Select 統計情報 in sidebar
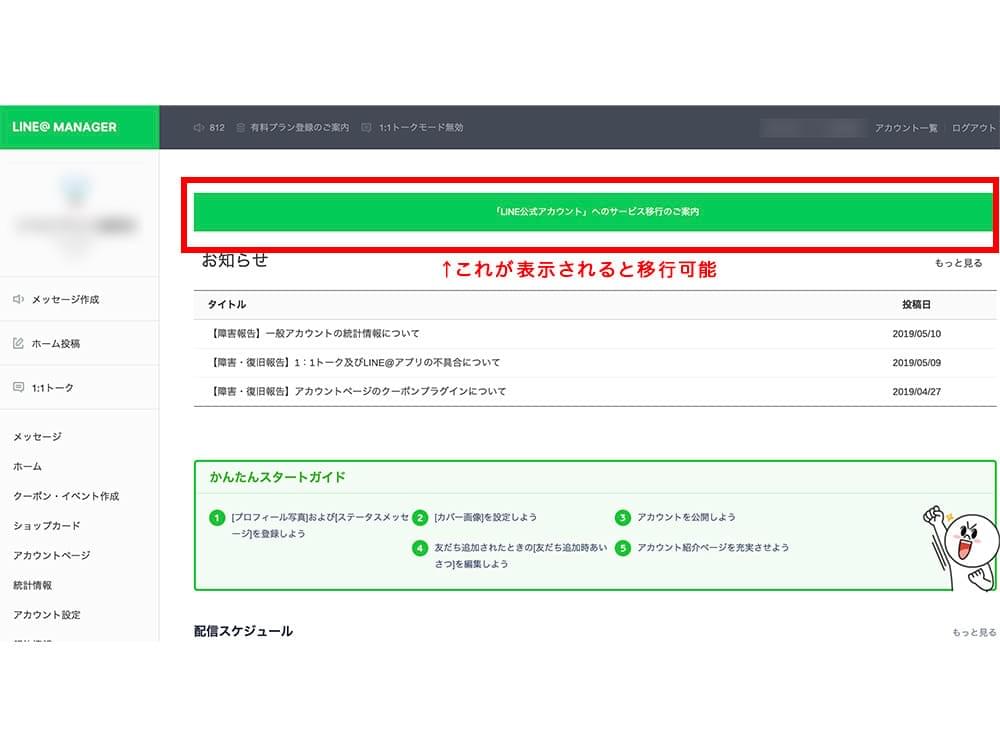Image resolution: width=1000 pixels, height=750 pixels. pyautogui.click(x=33, y=585)
